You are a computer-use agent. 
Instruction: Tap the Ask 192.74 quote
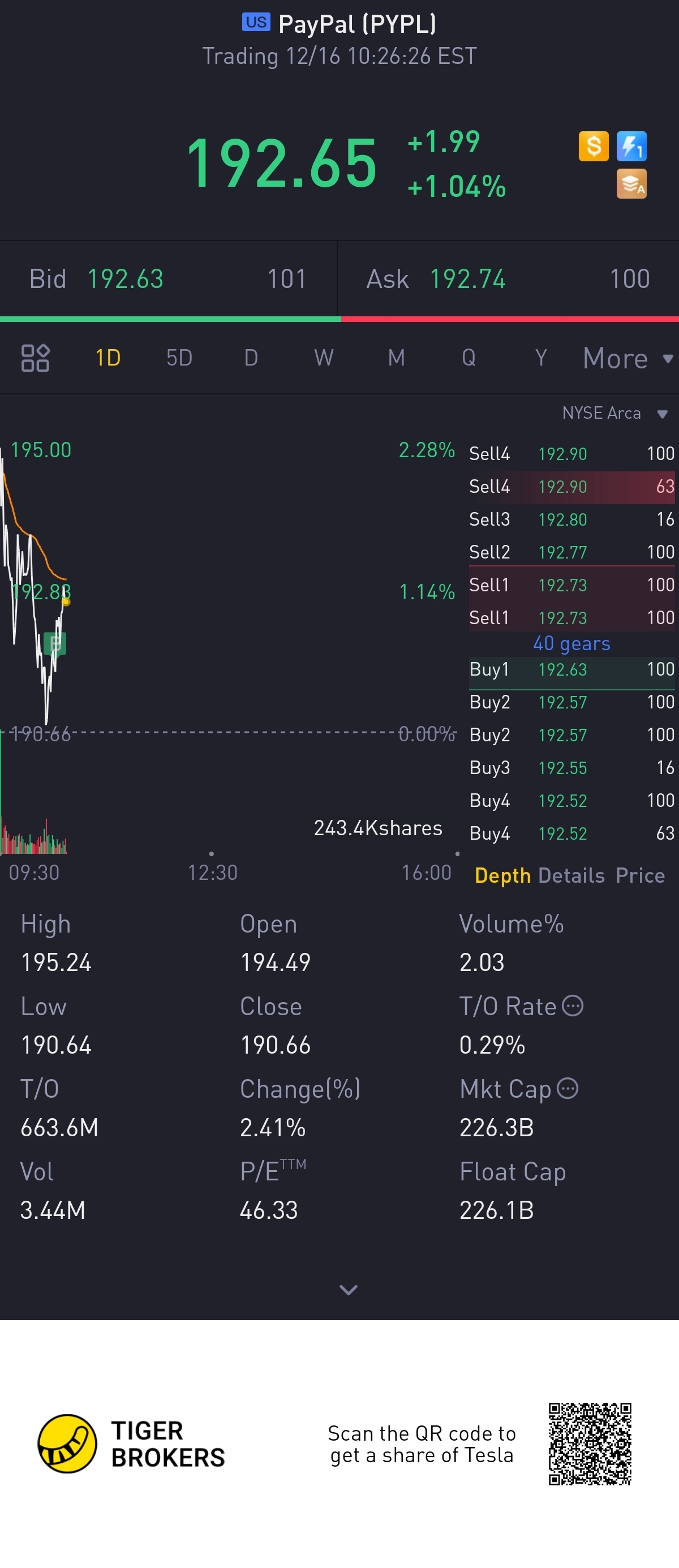[x=509, y=279]
